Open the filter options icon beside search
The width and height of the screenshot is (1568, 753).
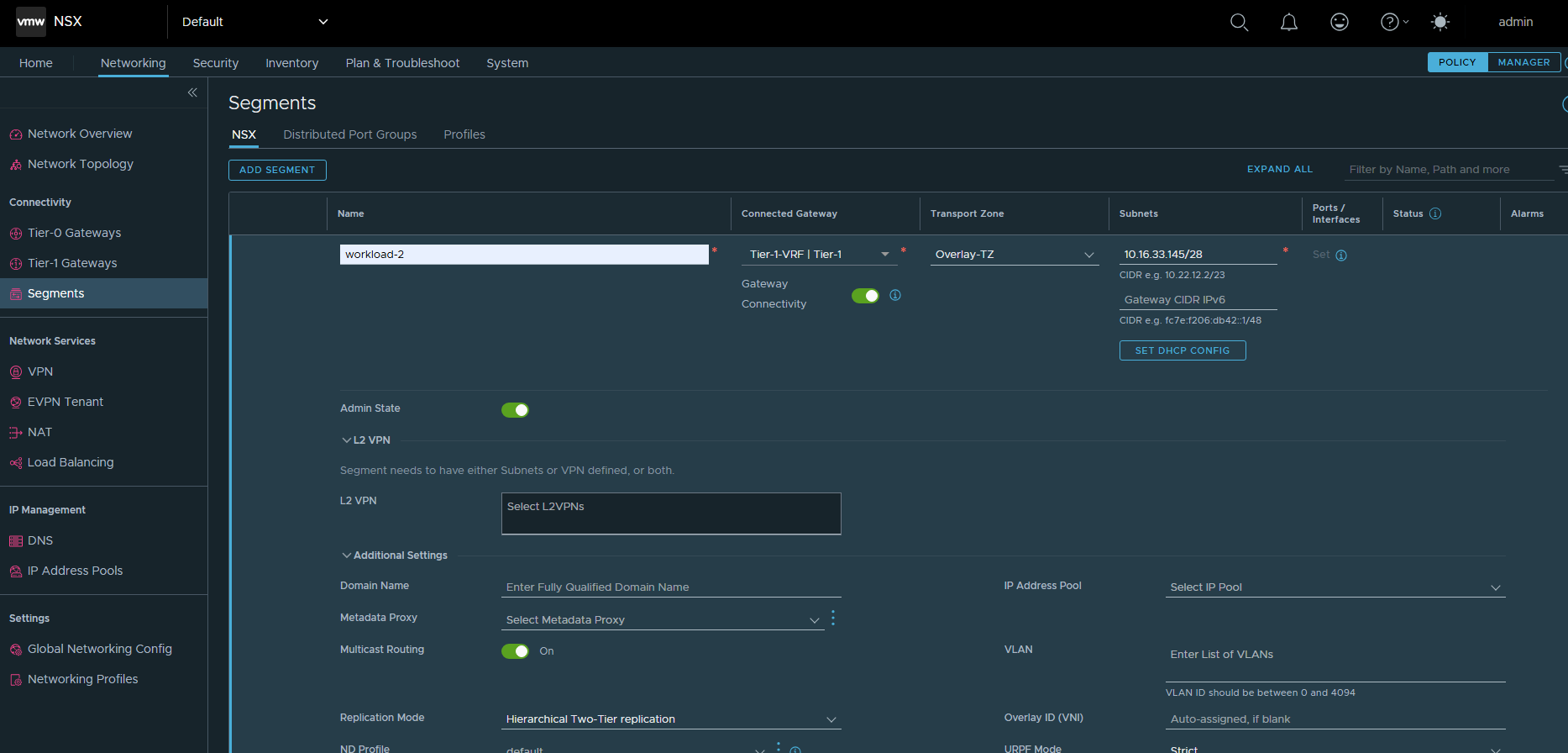(x=1563, y=170)
